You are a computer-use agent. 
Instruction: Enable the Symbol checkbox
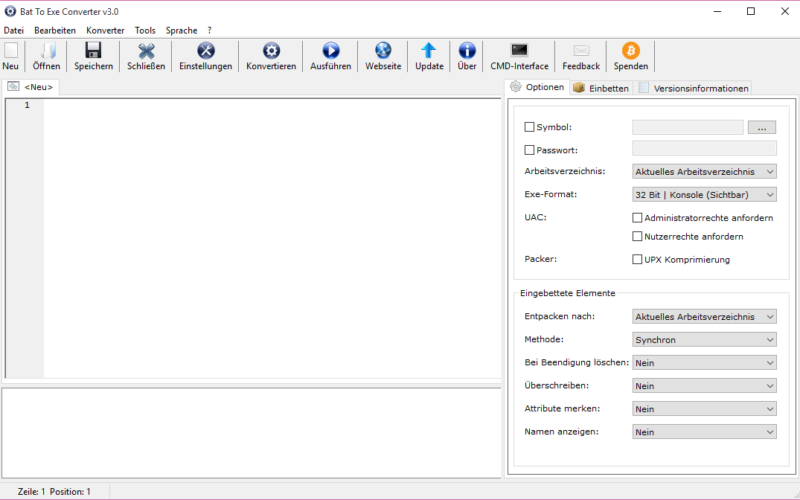(530, 127)
